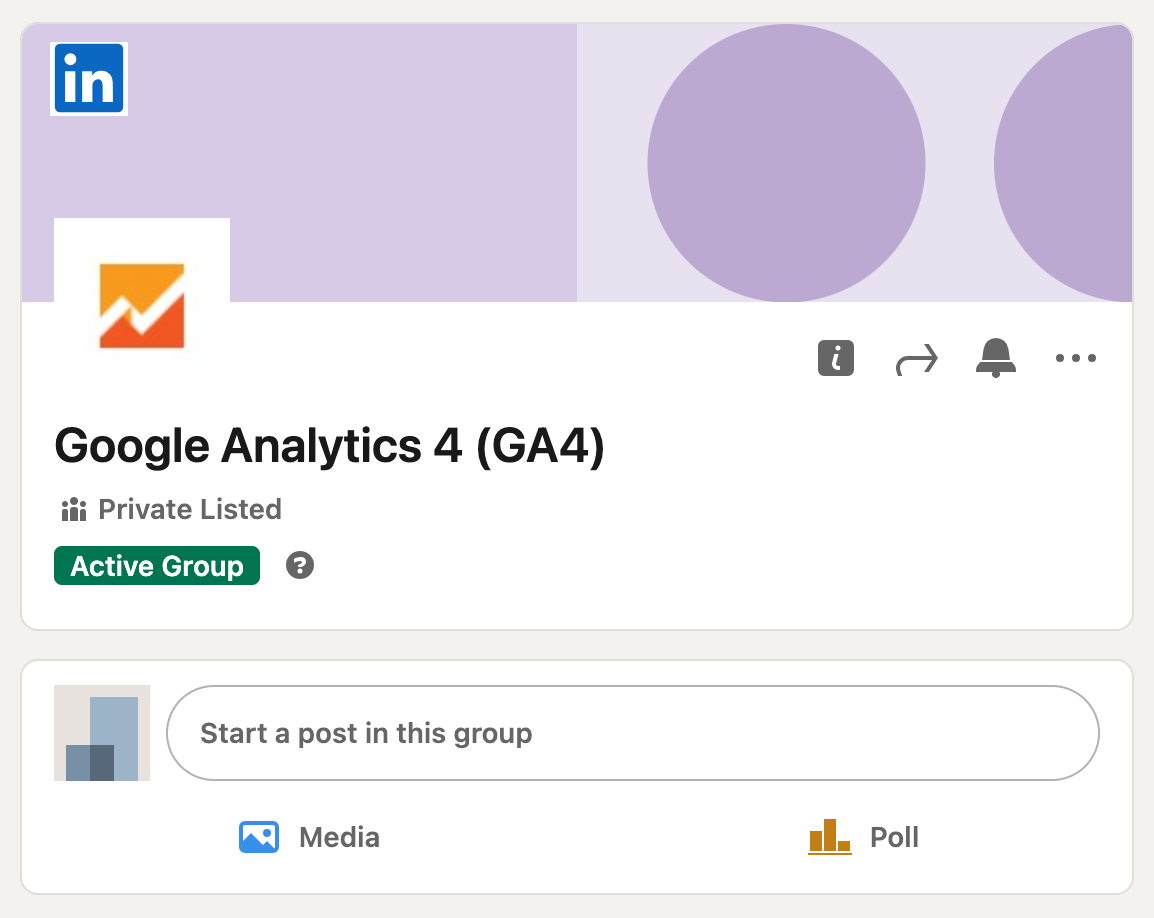This screenshot has width=1154, height=918.
Task: Share the group using the arrow icon
Action: [916, 358]
